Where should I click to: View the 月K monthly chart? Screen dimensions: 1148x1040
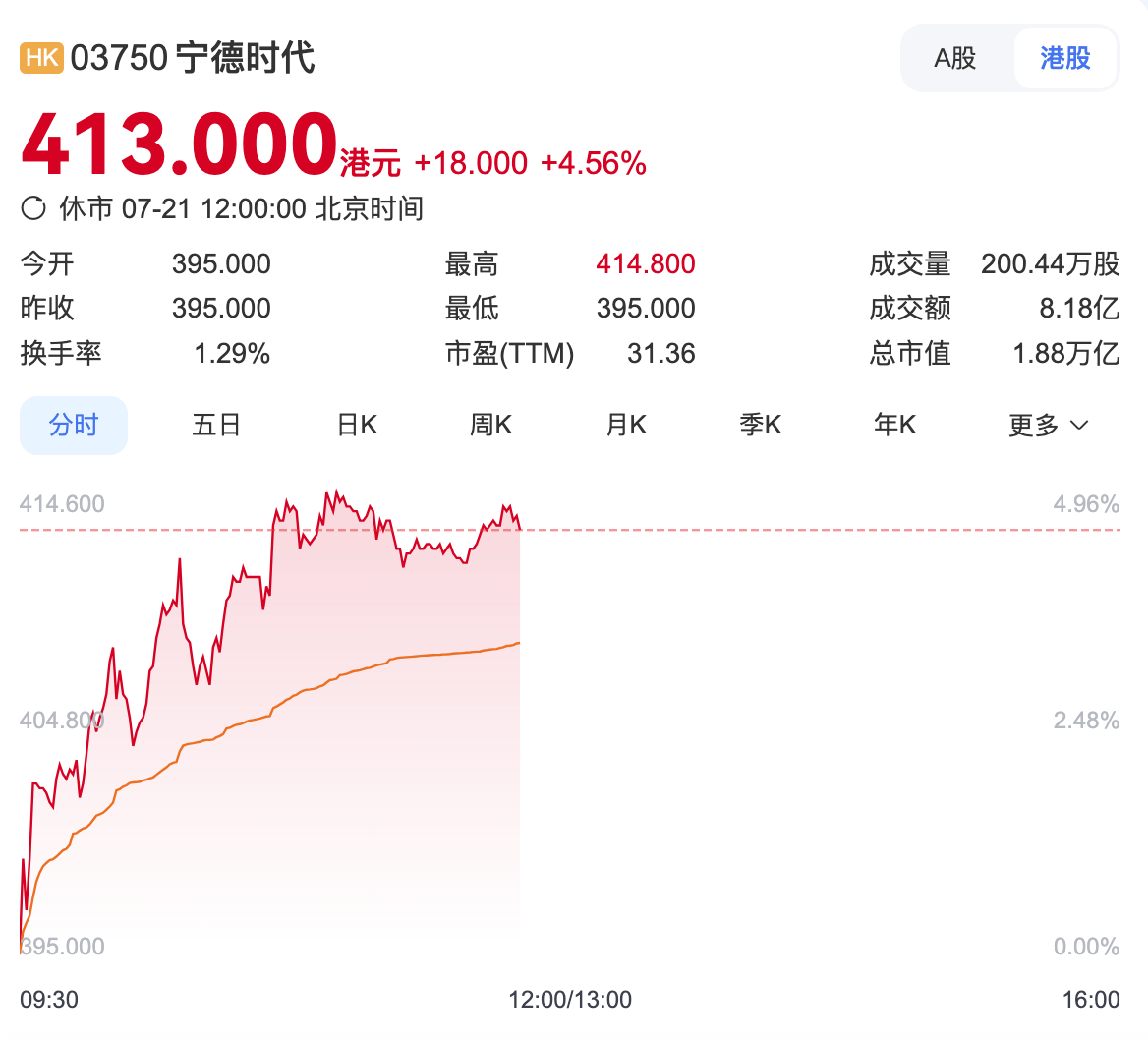click(x=625, y=424)
